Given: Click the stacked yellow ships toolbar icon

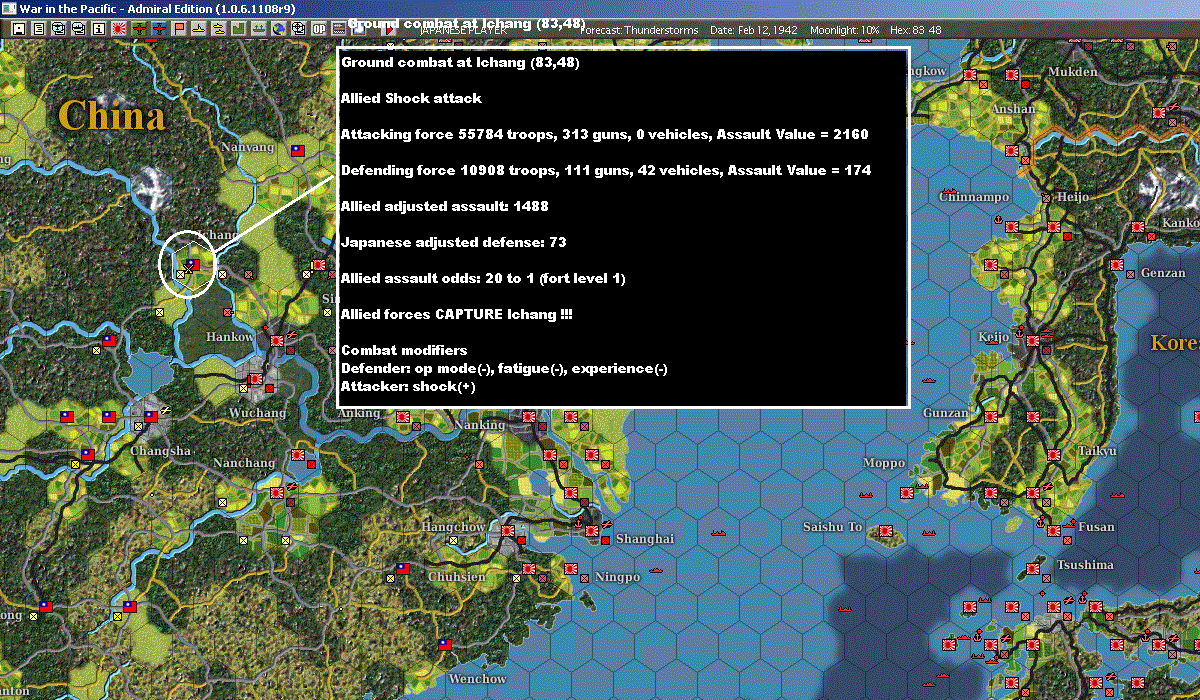Looking at the screenshot, I should [x=219, y=28].
